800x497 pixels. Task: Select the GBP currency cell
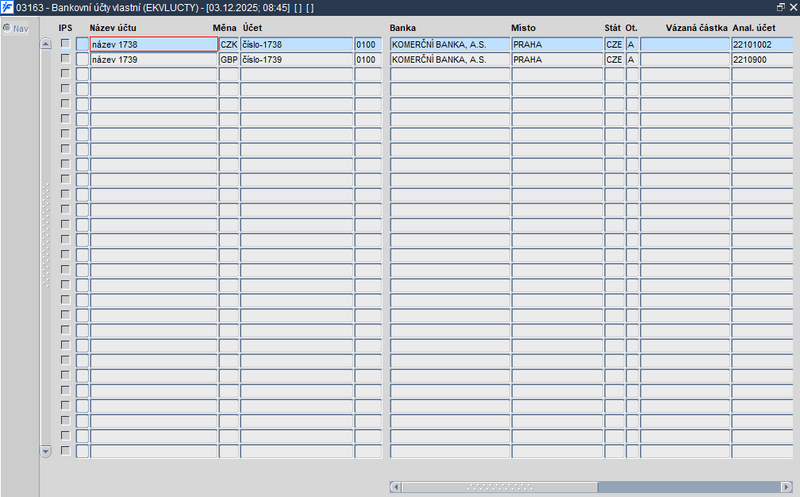[229, 60]
